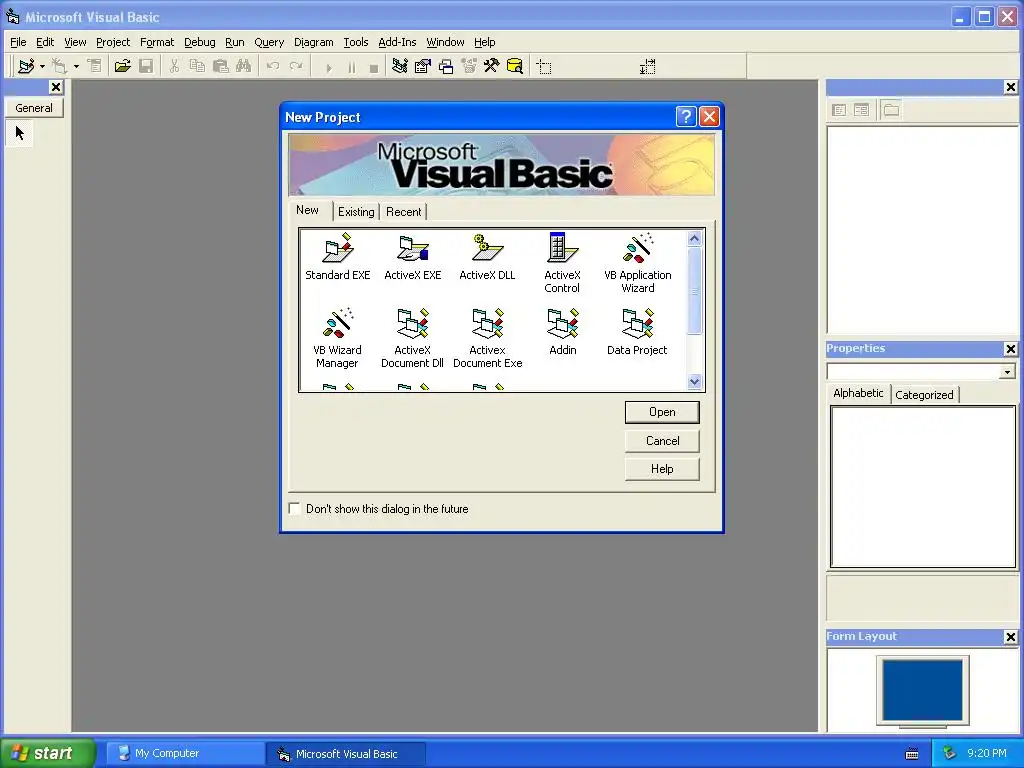Open the Project menu
The height and width of the screenshot is (768, 1024).
113,42
